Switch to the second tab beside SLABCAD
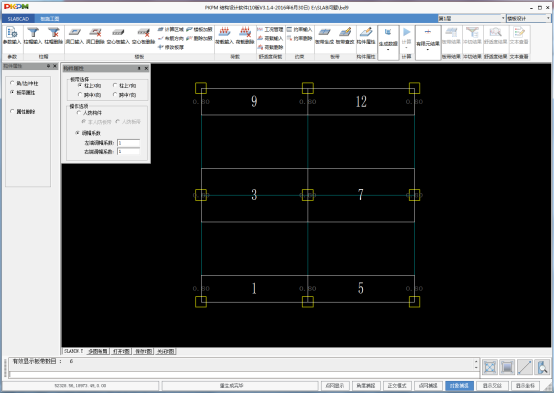 pos(50,19)
